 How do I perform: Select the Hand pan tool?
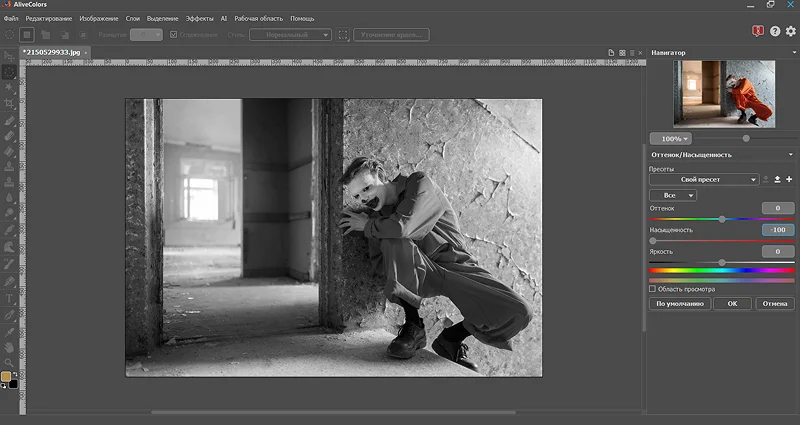tap(9, 346)
